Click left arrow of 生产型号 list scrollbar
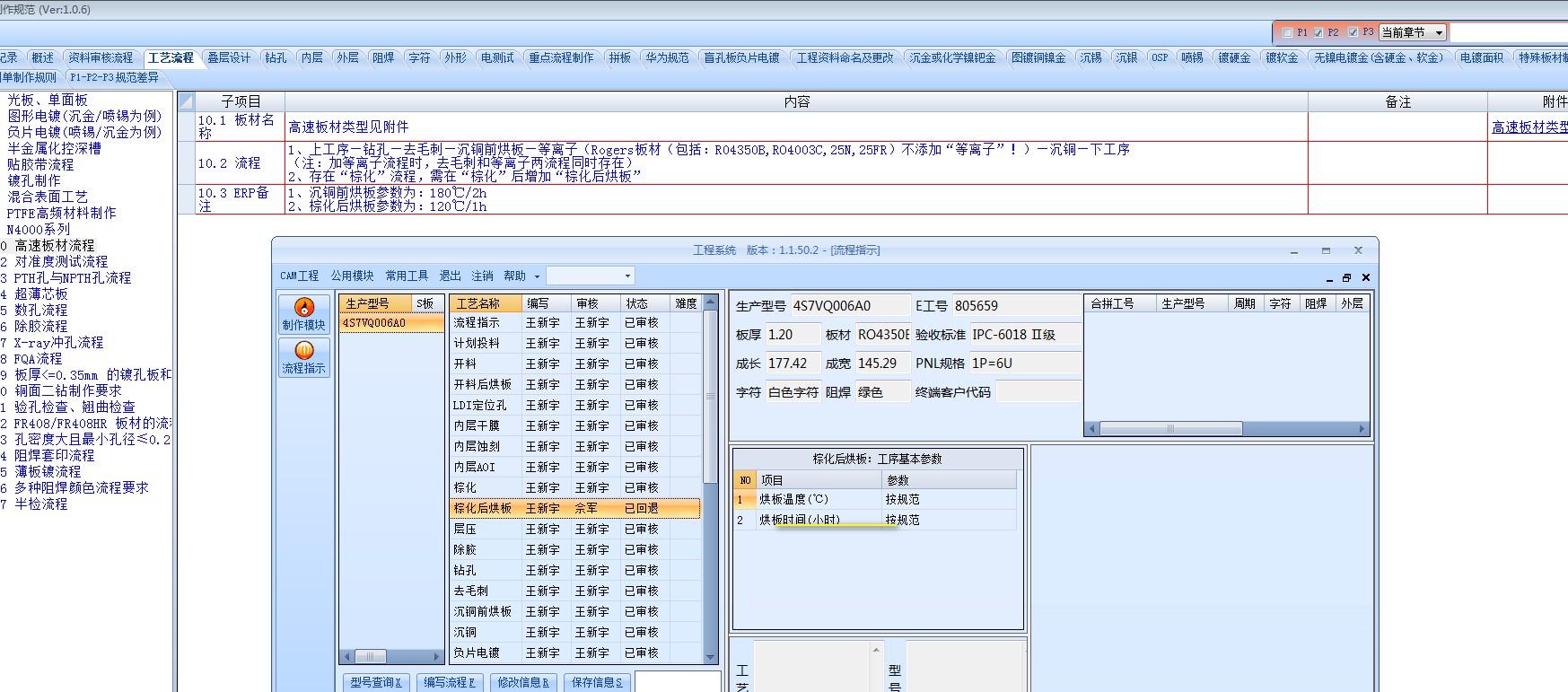1568x692 pixels. [x=346, y=656]
